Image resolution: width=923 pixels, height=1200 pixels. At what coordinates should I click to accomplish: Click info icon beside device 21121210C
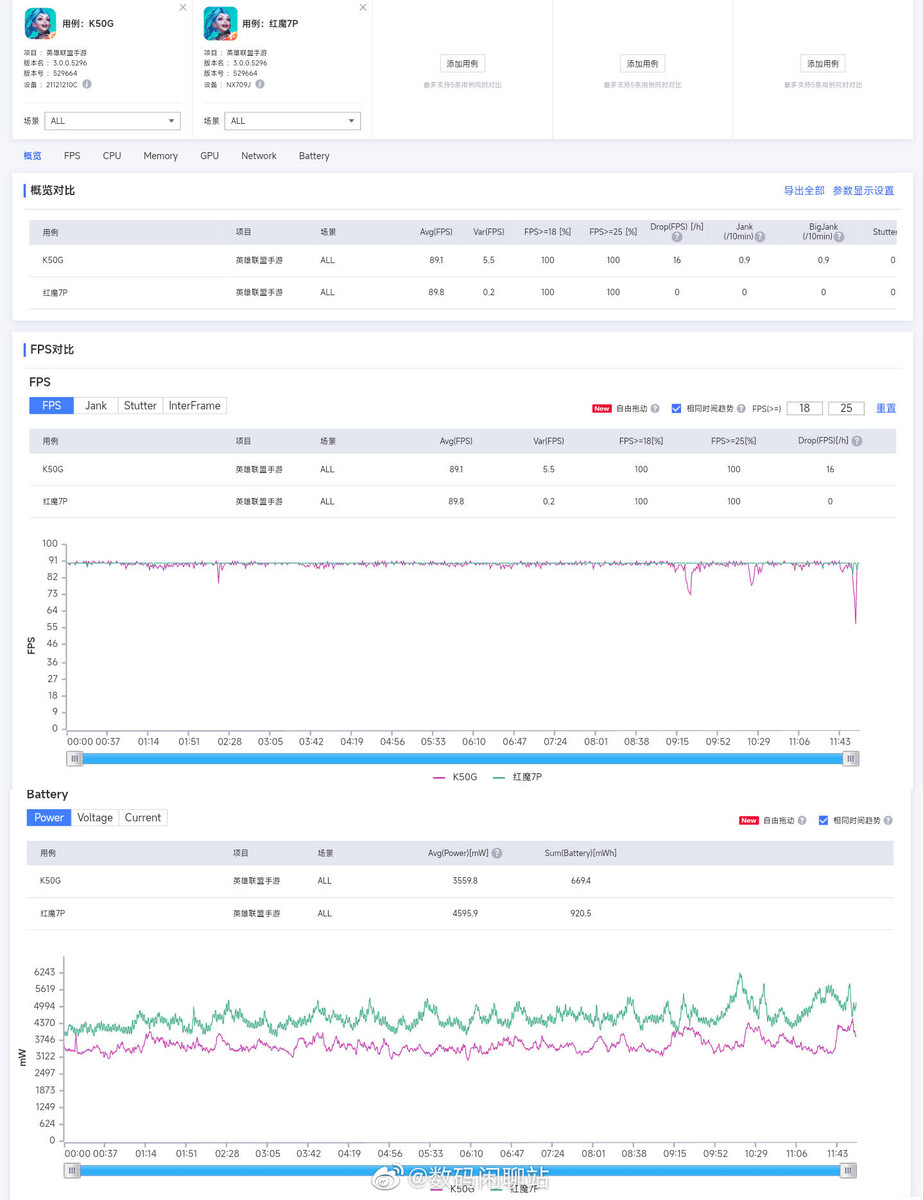[87, 84]
